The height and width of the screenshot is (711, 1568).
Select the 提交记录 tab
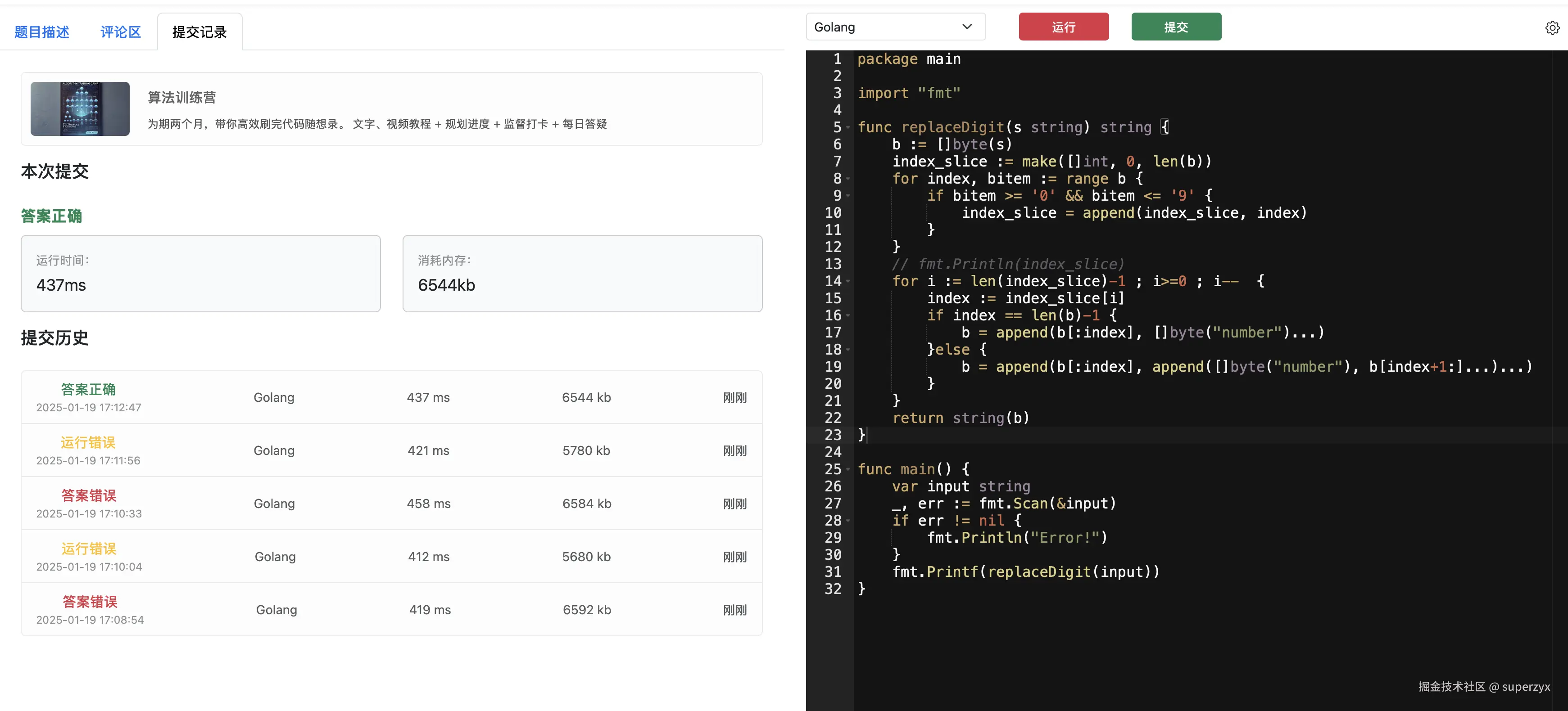199,32
